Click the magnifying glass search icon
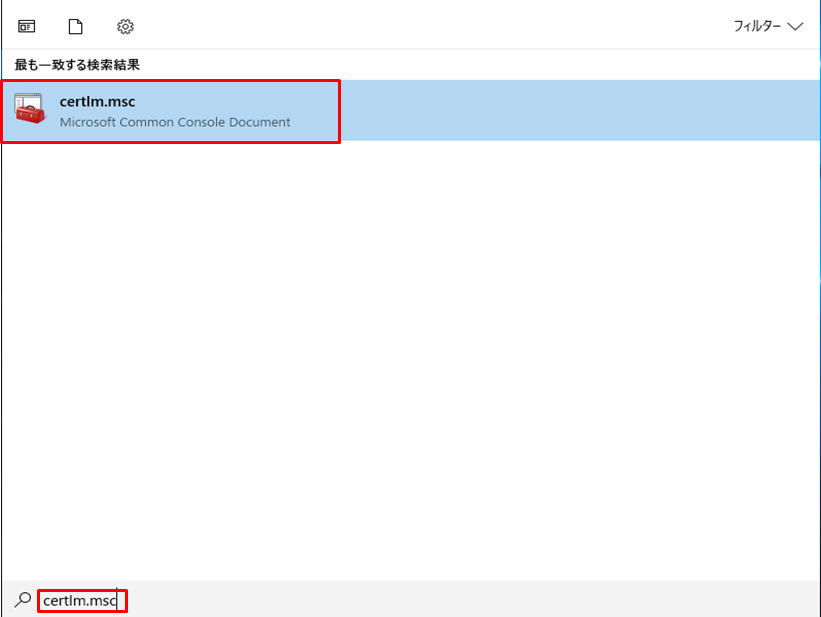821x617 pixels. pyautogui.click(x=23, y=600)
